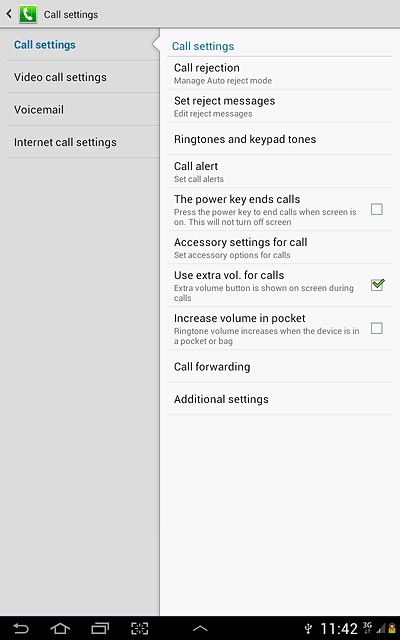Open Call rejection settings
Image resolution: width=400 pixels, height=640 pixels.
280,73
